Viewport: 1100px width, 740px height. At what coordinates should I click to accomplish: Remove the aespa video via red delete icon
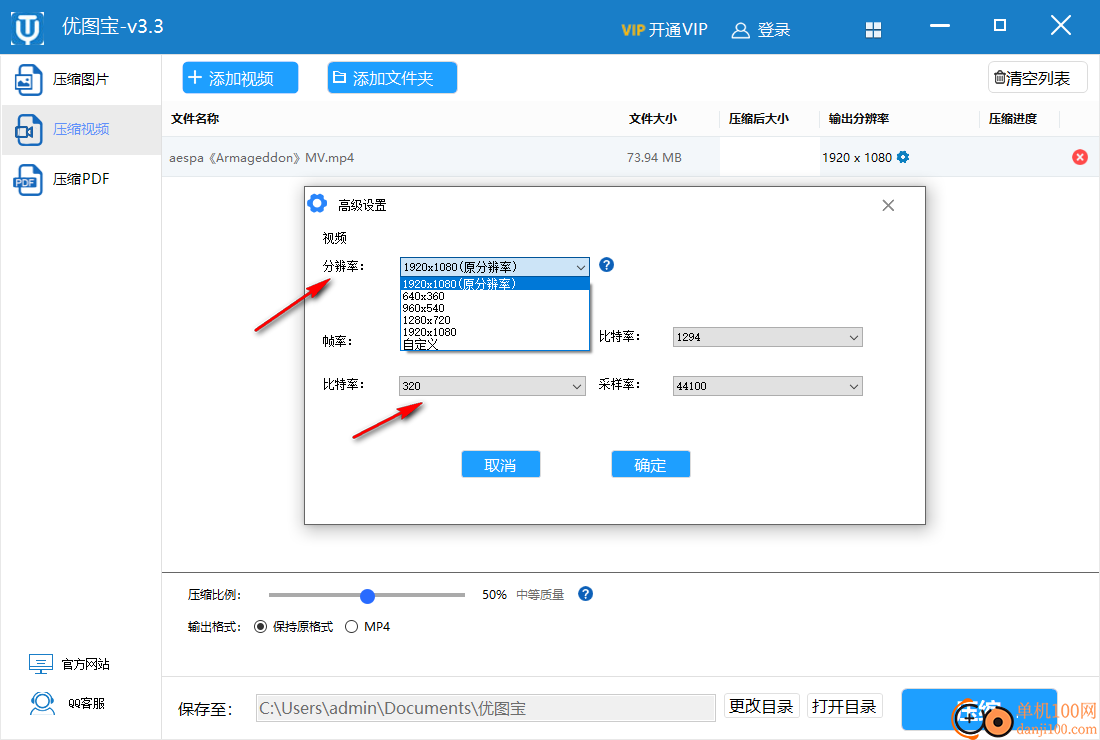tap(1080, 157)
